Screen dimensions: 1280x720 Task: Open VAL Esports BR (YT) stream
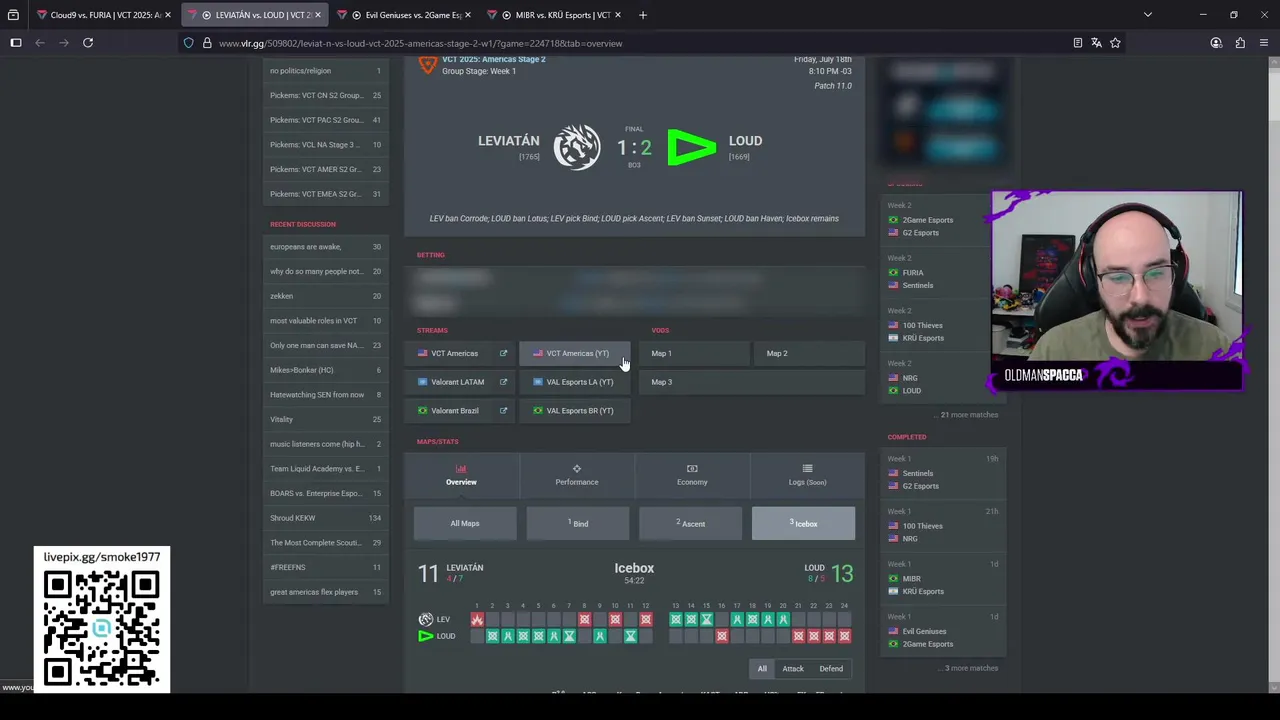click(575, 411)
